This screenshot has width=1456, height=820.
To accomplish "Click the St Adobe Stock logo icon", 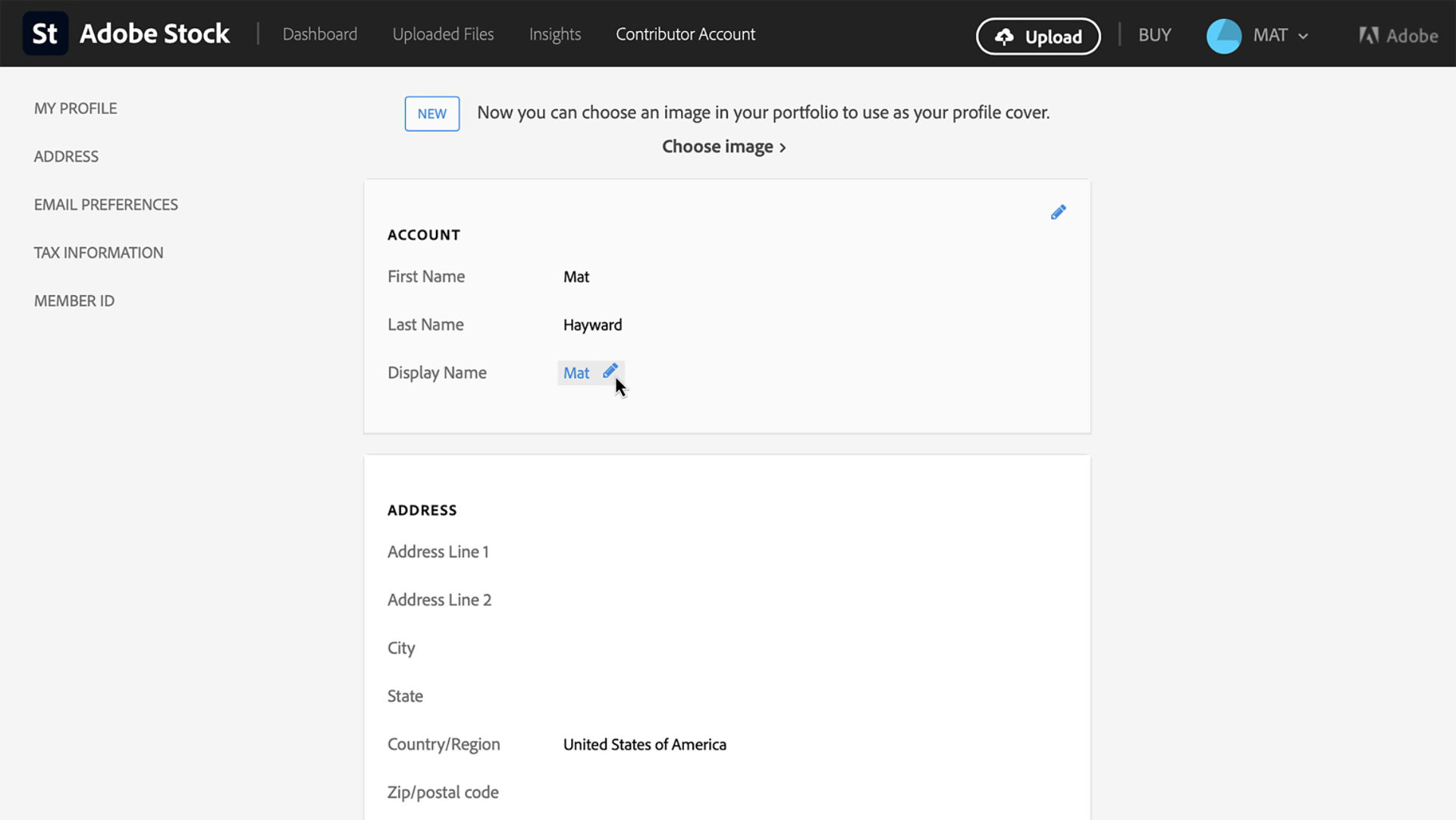I will point(45,33).
